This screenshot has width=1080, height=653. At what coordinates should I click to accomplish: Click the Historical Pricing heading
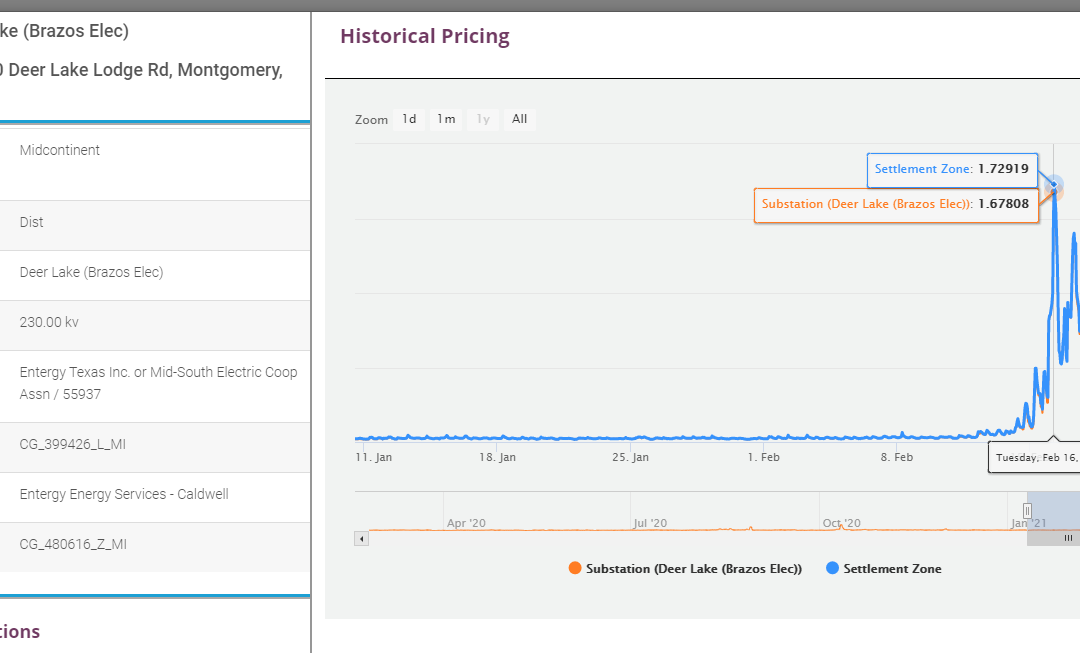[425, 36]
